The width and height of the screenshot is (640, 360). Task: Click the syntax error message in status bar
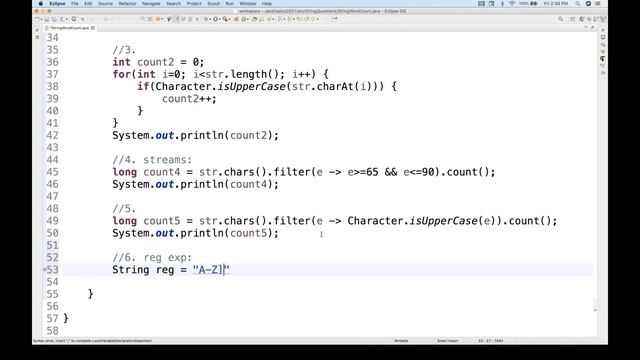click(92, 340)
